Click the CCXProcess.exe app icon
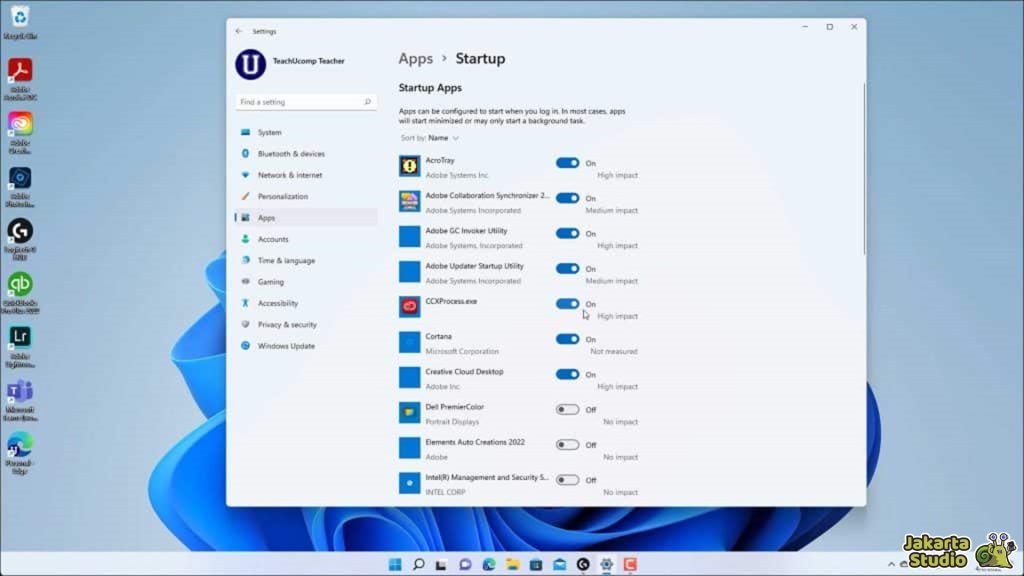Screen dimensions: 1024x576 [409, 307]
